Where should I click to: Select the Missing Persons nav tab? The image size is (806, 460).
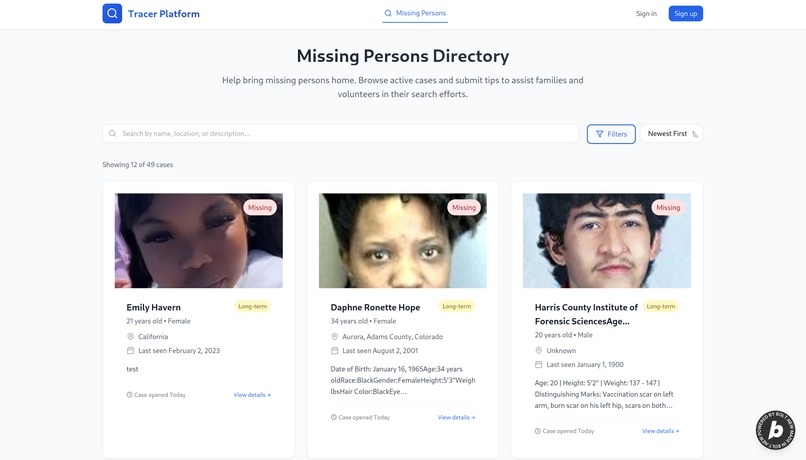click(415, 13)
